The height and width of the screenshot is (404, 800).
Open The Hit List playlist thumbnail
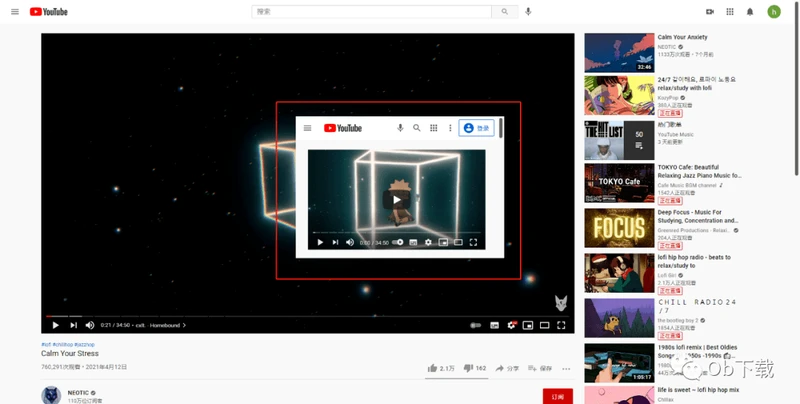point(619,140)
